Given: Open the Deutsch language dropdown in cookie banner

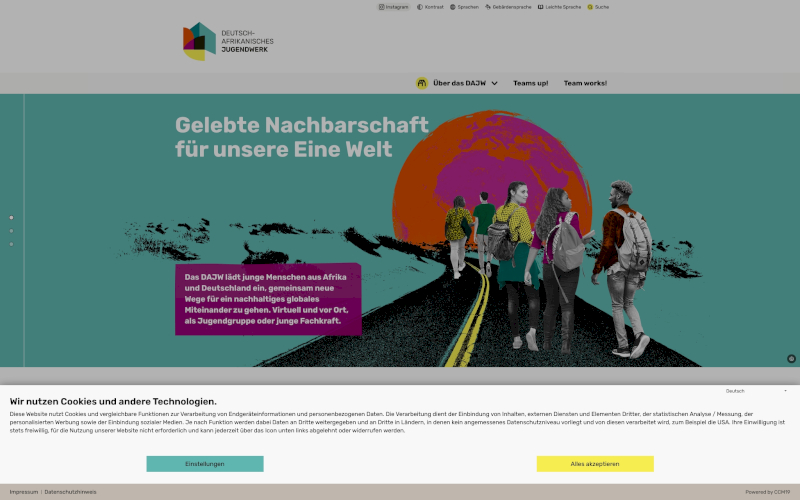Looking at the screenshot, I should 756,391.
